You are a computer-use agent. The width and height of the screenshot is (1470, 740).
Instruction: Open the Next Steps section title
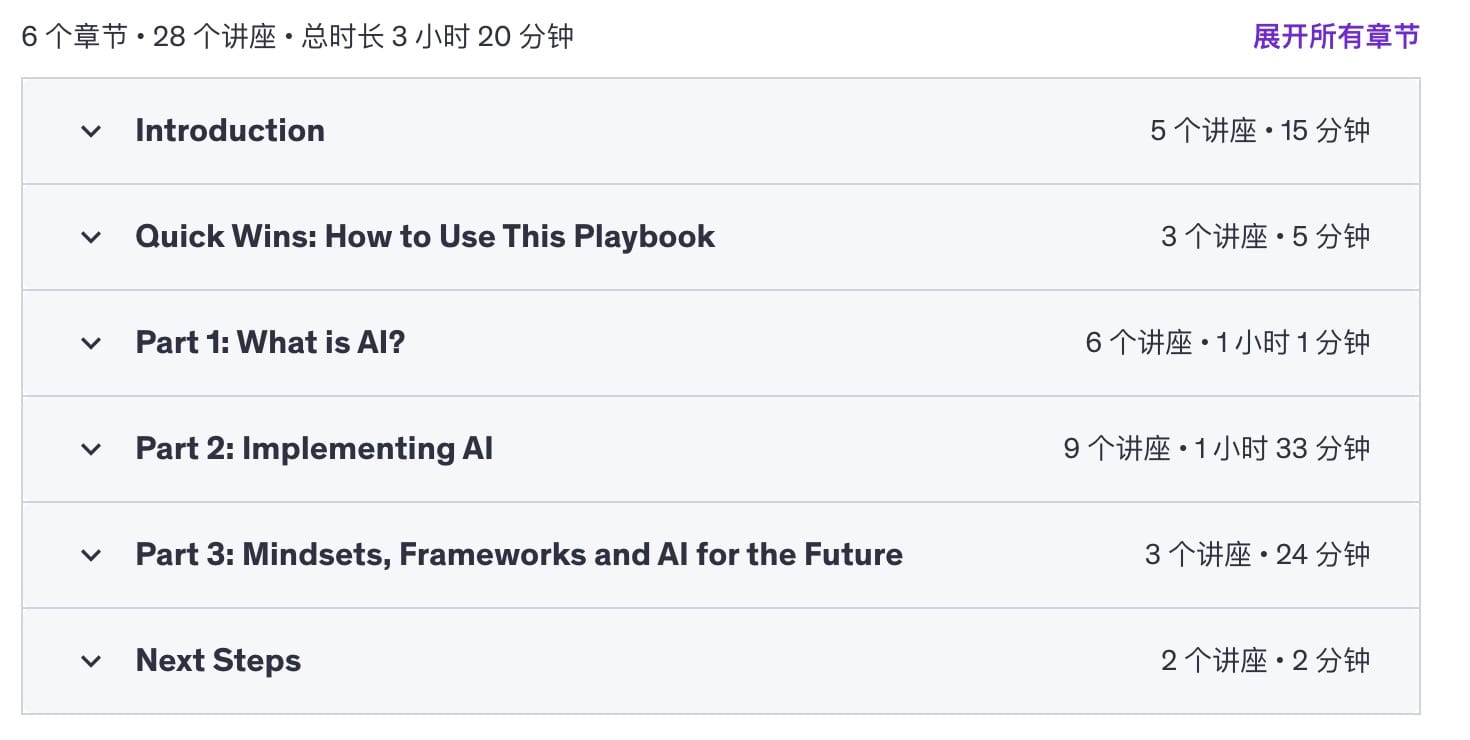tap(218, 661)
